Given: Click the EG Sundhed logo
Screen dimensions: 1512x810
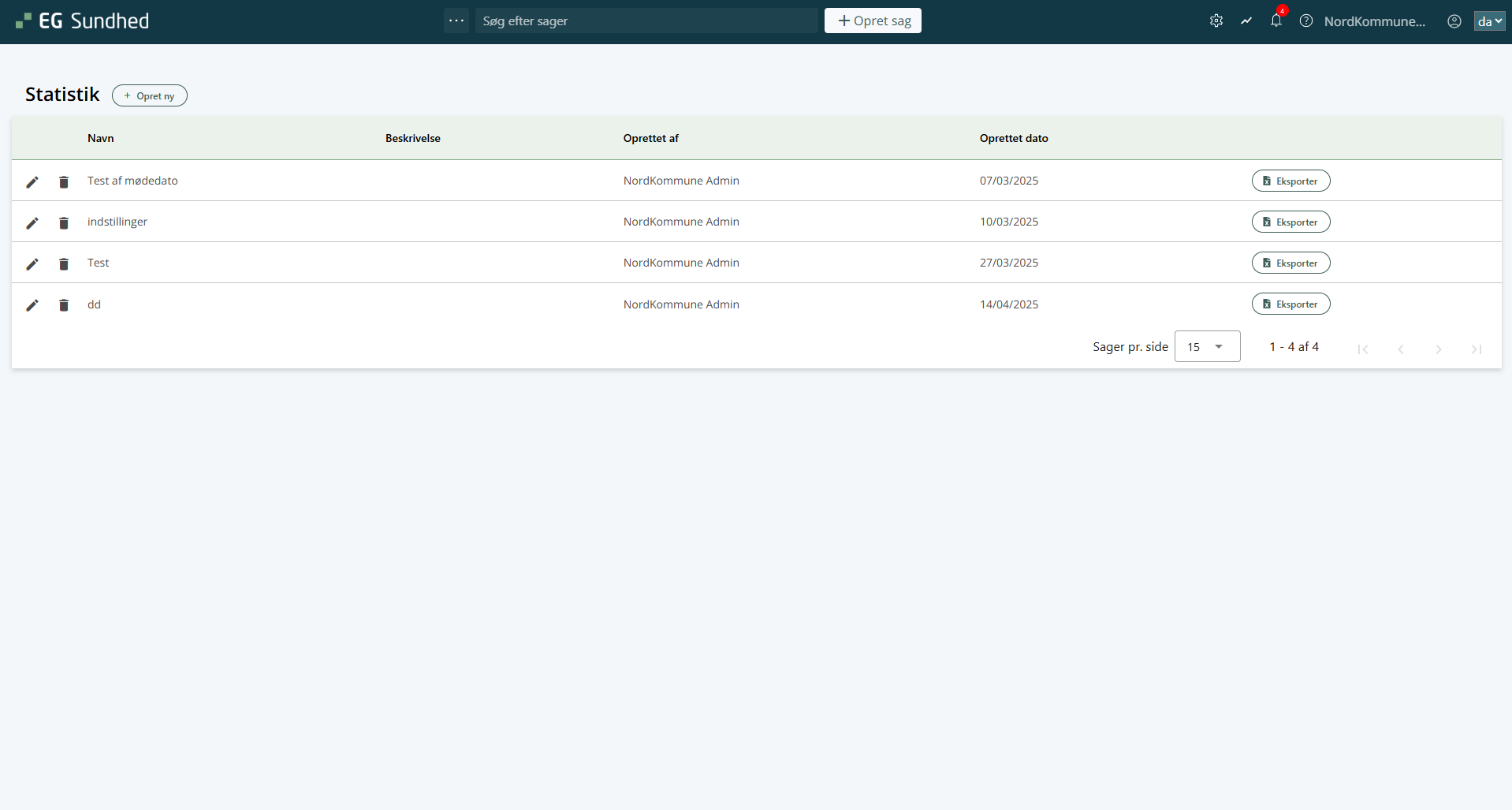Looking at the screenshot, I should tap(83, 21).
